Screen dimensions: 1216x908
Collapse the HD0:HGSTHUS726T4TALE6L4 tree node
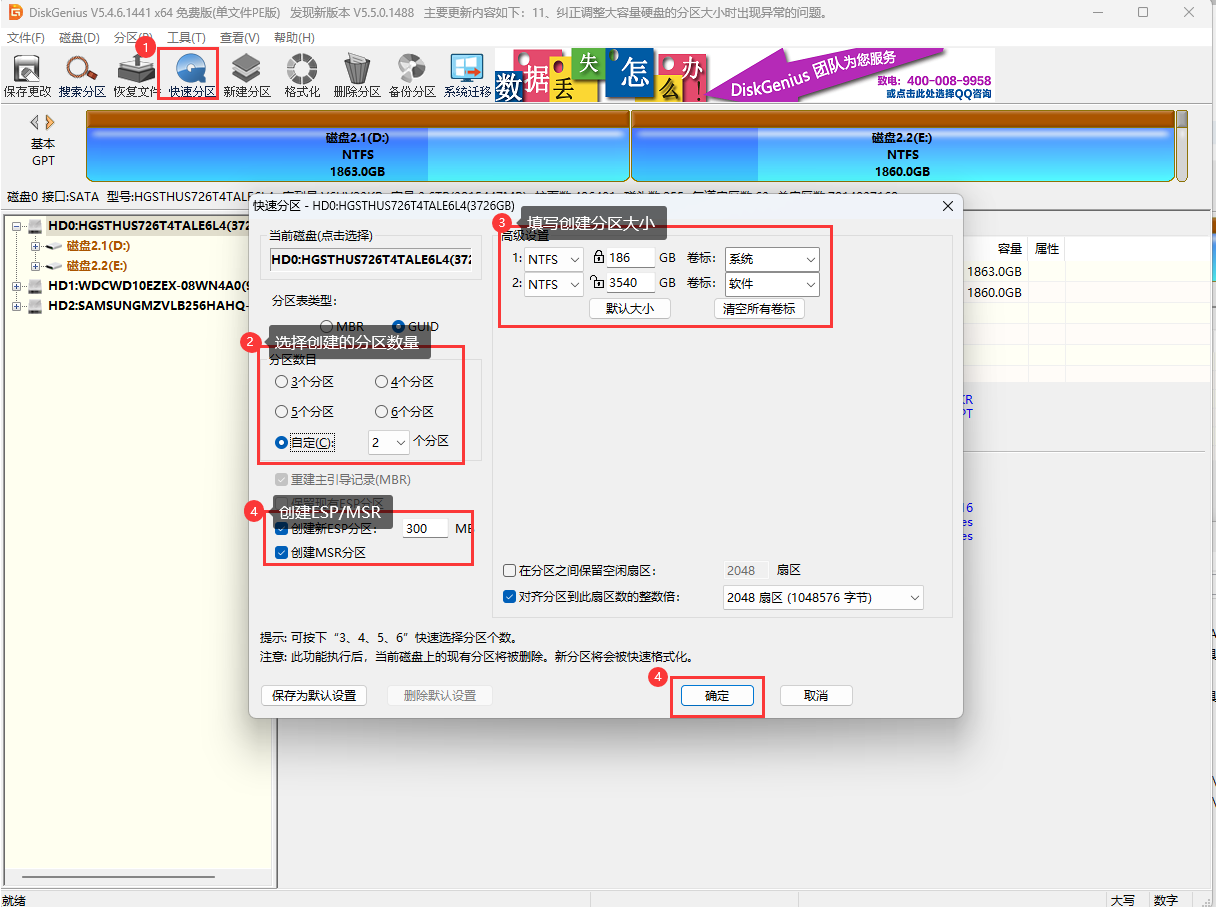[x=17, y=226]
